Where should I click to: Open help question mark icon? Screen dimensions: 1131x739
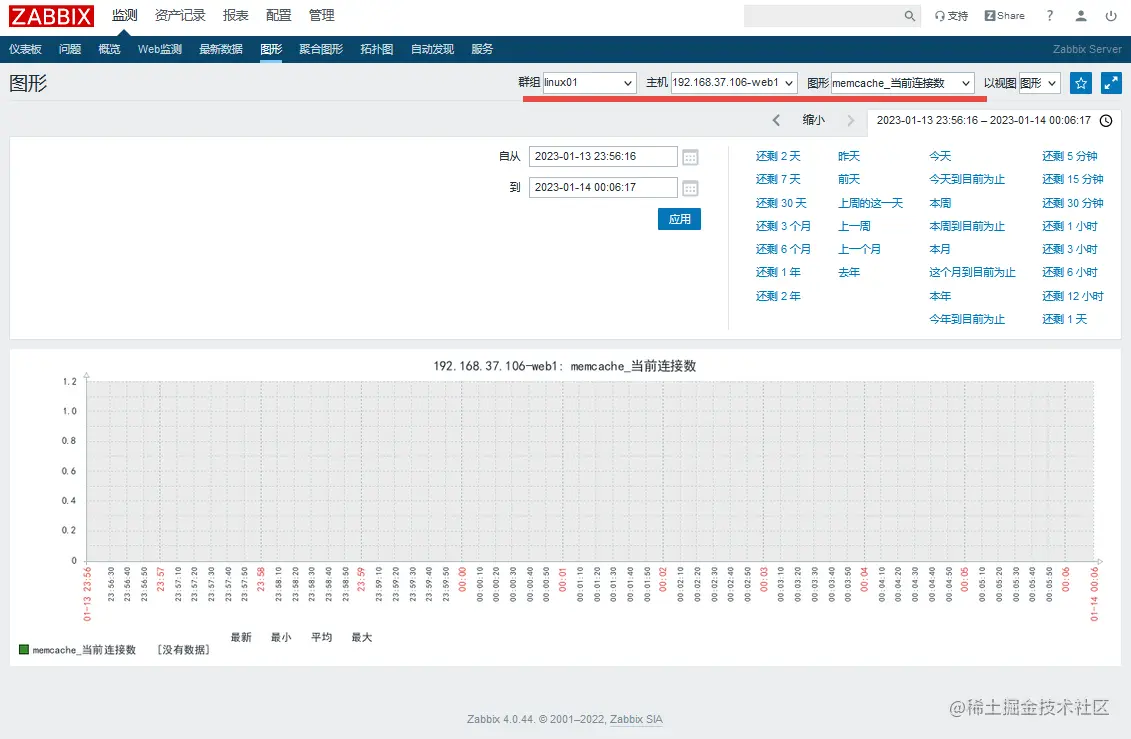[x=1049, y=16]
